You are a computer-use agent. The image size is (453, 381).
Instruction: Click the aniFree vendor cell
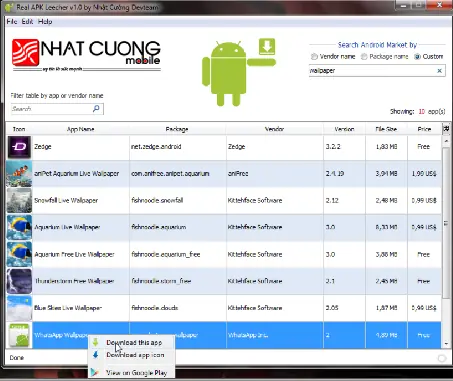pyautogui.click(x=275, y=174)
